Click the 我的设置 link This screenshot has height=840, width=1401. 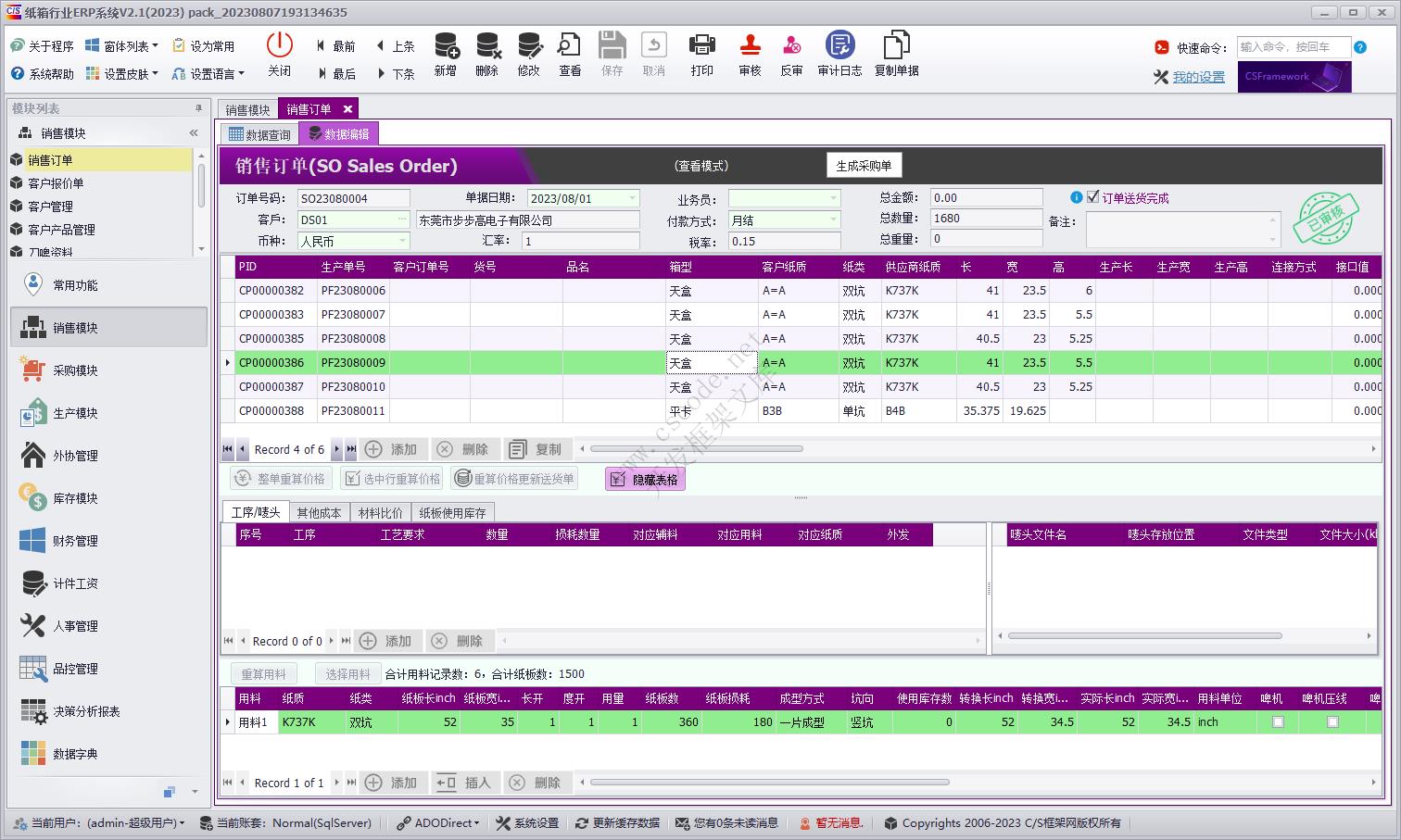coord(1198,77)
